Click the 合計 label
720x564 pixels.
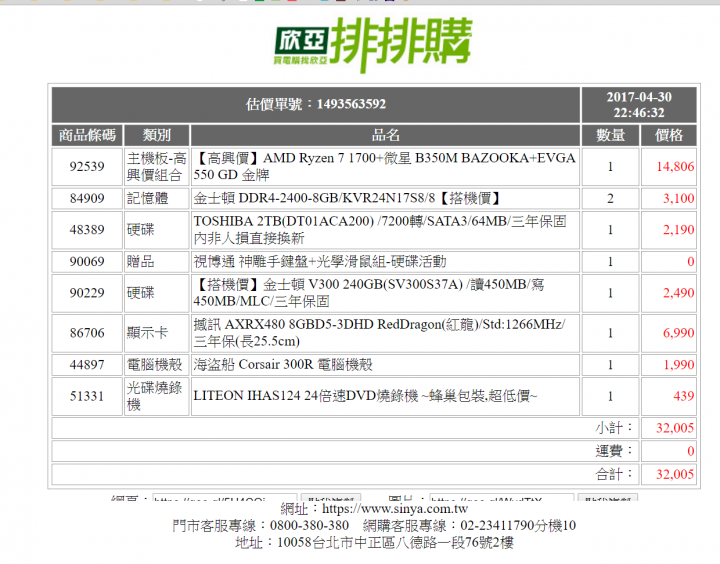tap(614, 474)
